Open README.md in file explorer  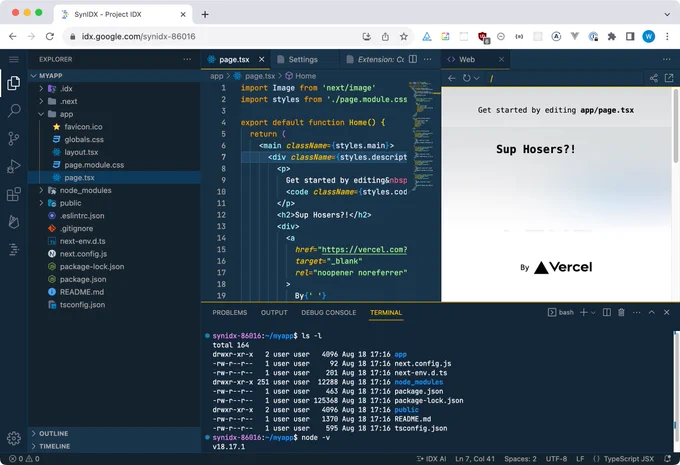pos(114,292)
